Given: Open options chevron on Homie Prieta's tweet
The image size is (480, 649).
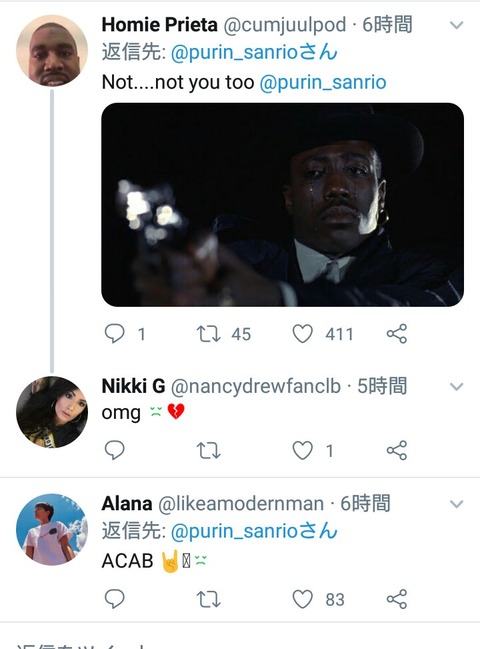Looking at the screenshot, I should (456, 26).
